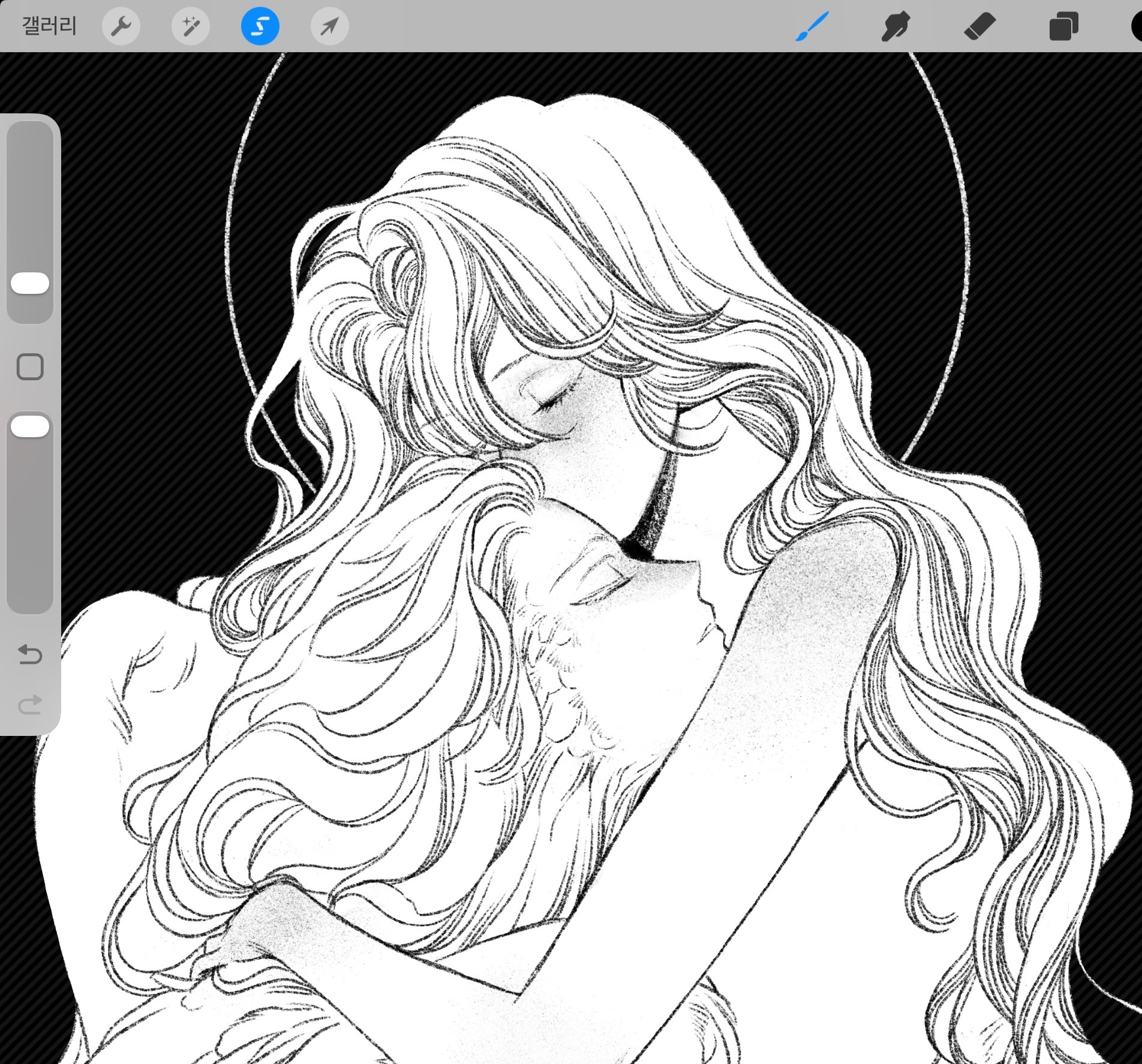
Task: Open the 갤러리 gallery view
Action: 49,26
